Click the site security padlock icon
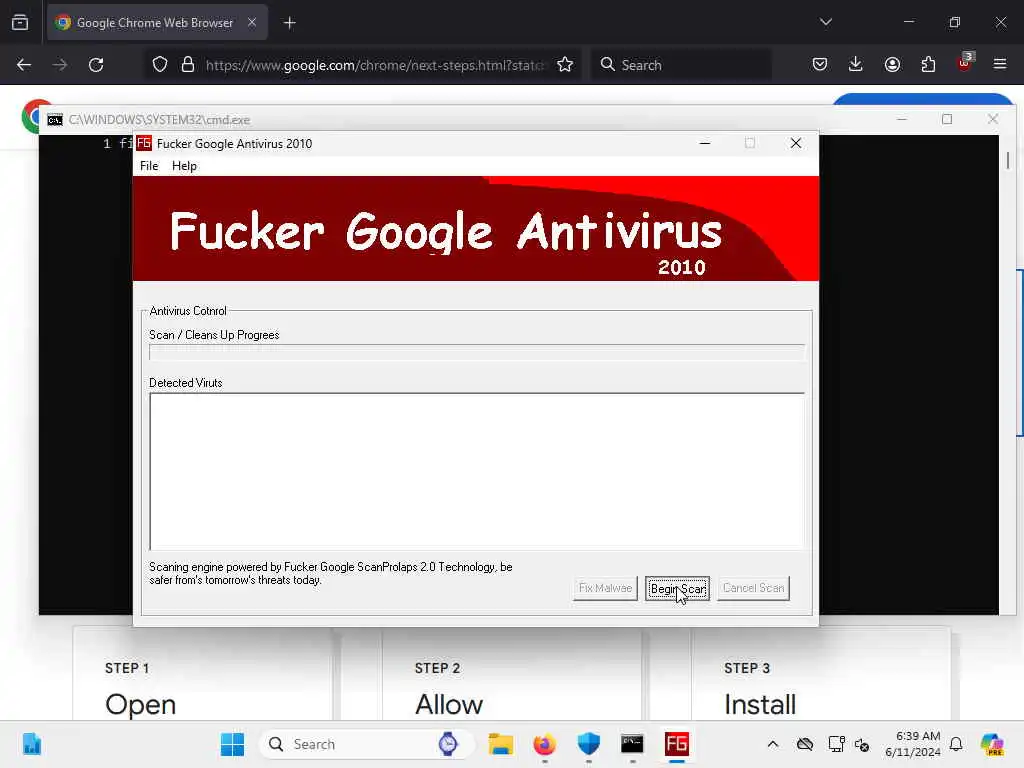Screen dimensions: 1024x768 (188, 65)
